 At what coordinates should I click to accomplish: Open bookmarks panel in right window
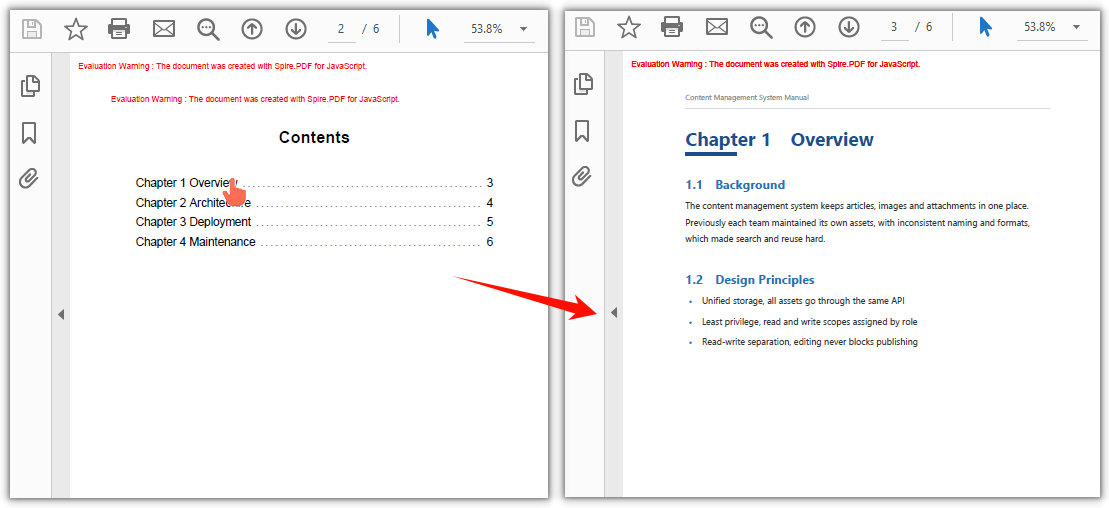point(582,131)
